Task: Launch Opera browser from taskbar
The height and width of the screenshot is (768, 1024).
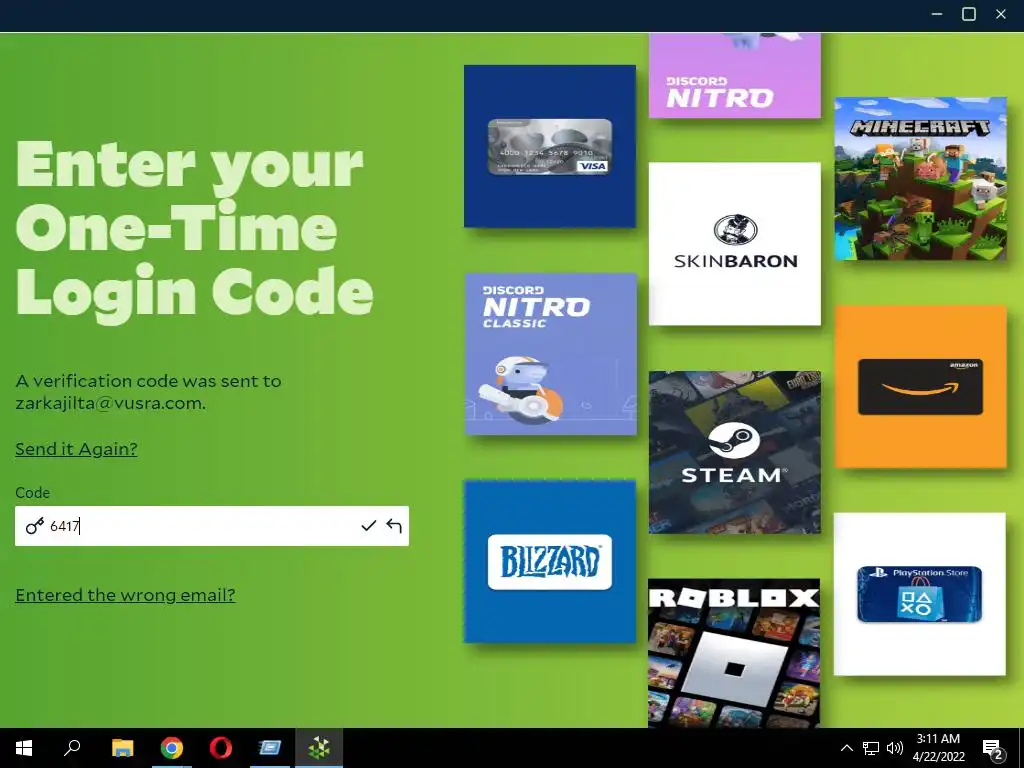Action: 221,748
